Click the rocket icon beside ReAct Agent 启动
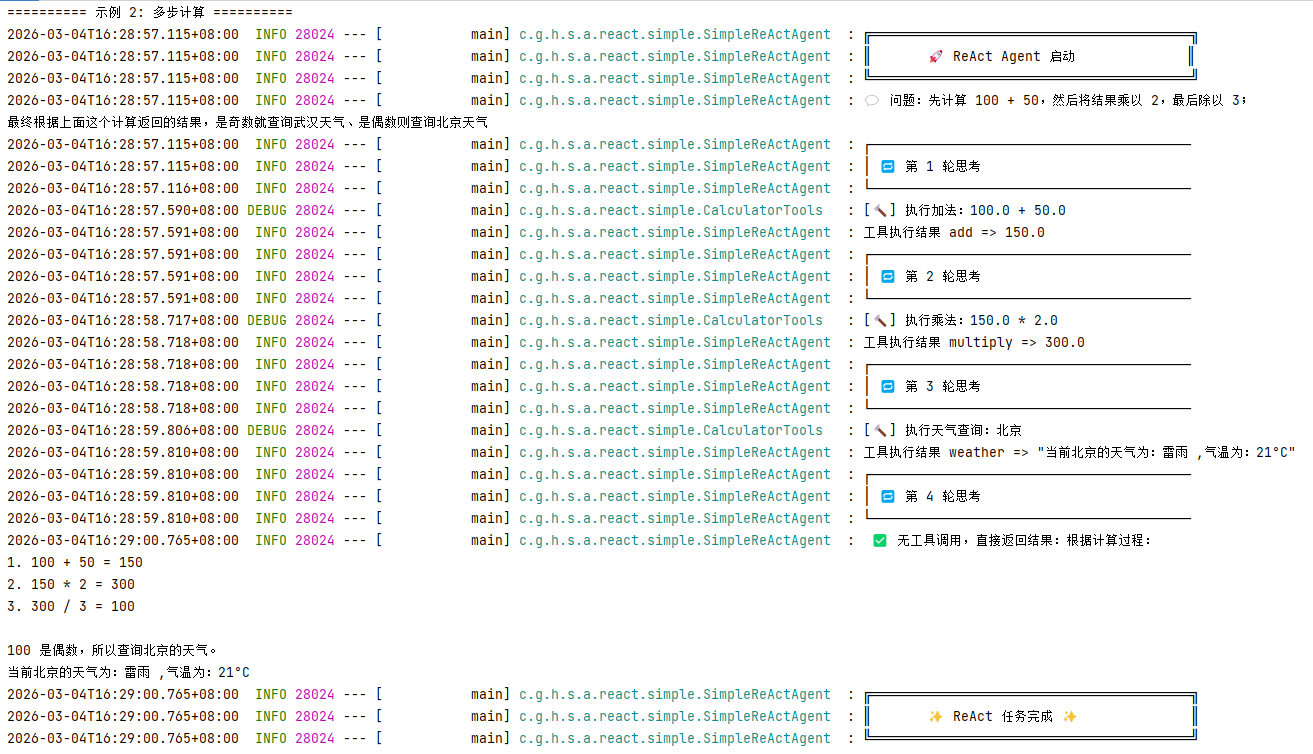 tap(935, 57)
